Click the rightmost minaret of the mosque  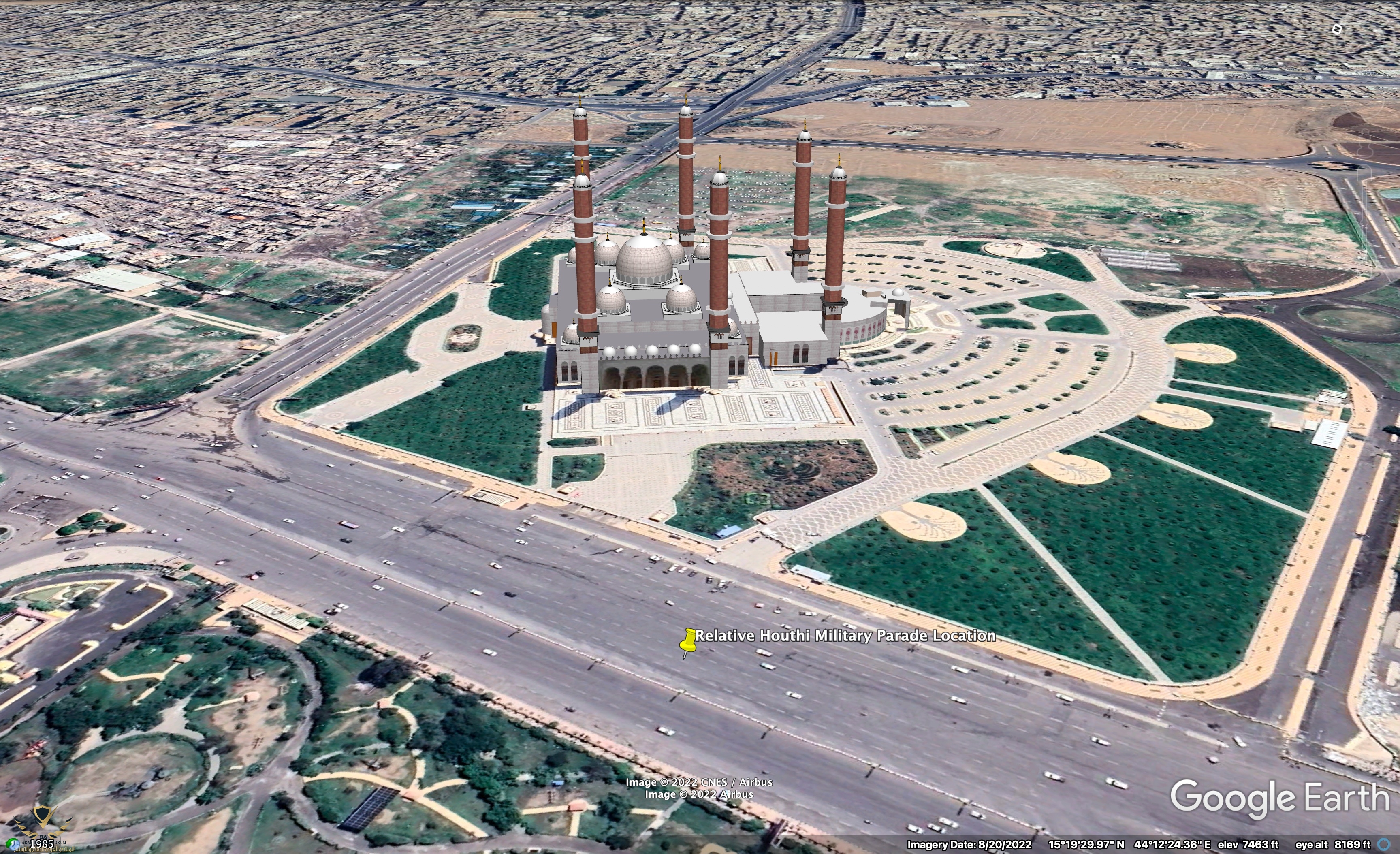[x=835, y=239]
